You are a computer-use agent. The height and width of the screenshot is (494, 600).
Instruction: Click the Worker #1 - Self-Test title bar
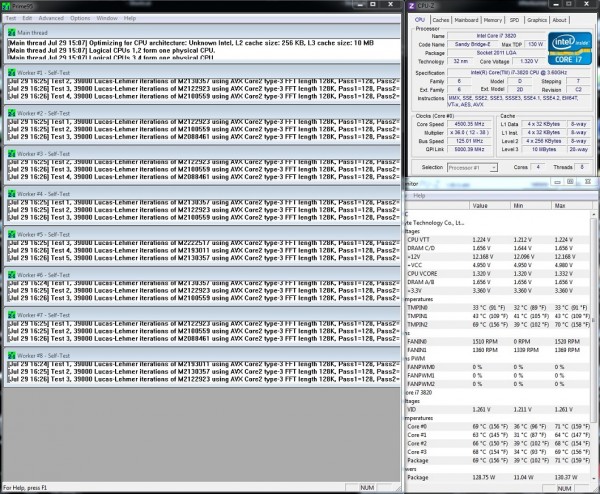202,73
